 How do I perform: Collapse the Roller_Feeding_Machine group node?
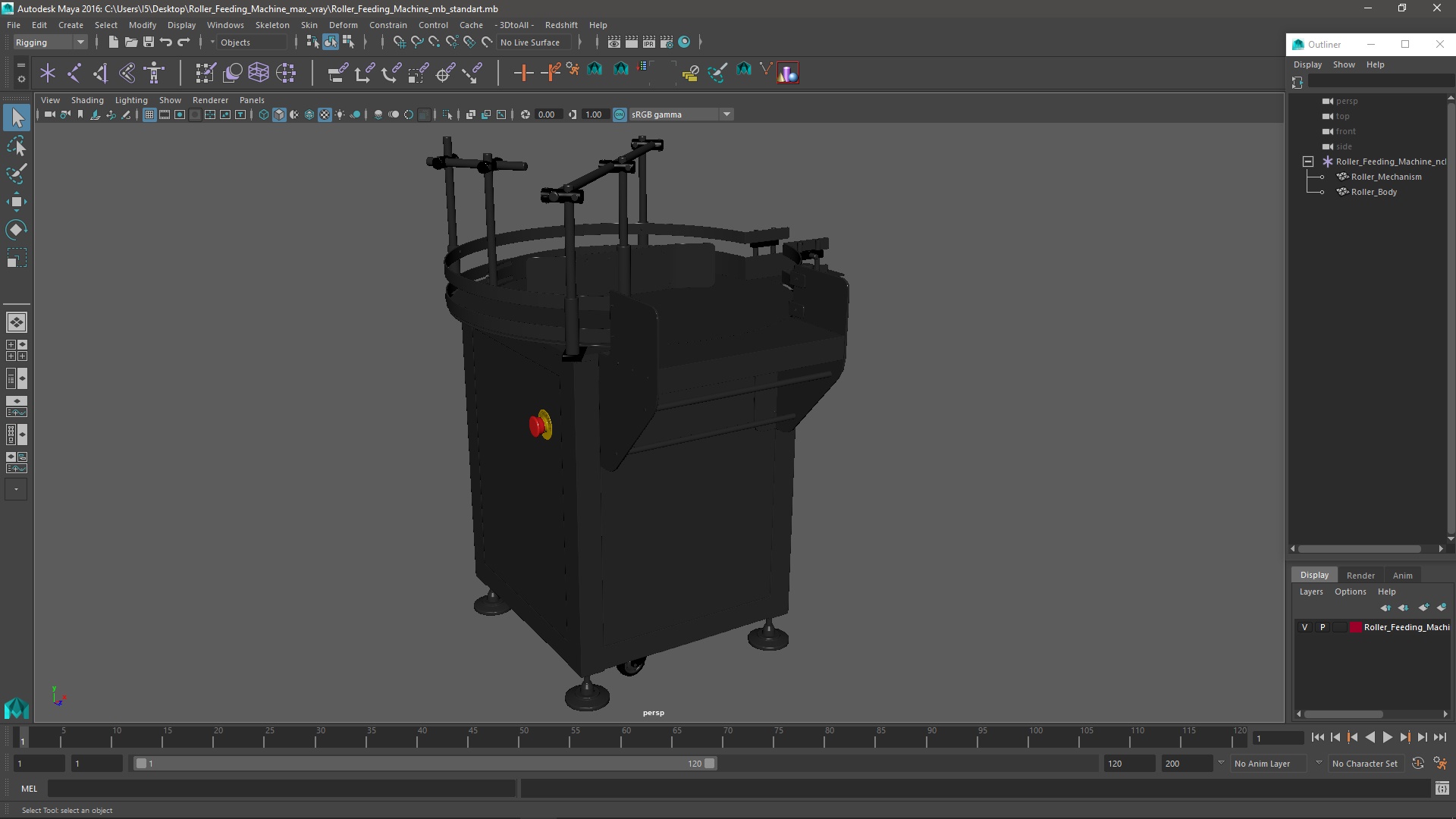pos(1308,162)
